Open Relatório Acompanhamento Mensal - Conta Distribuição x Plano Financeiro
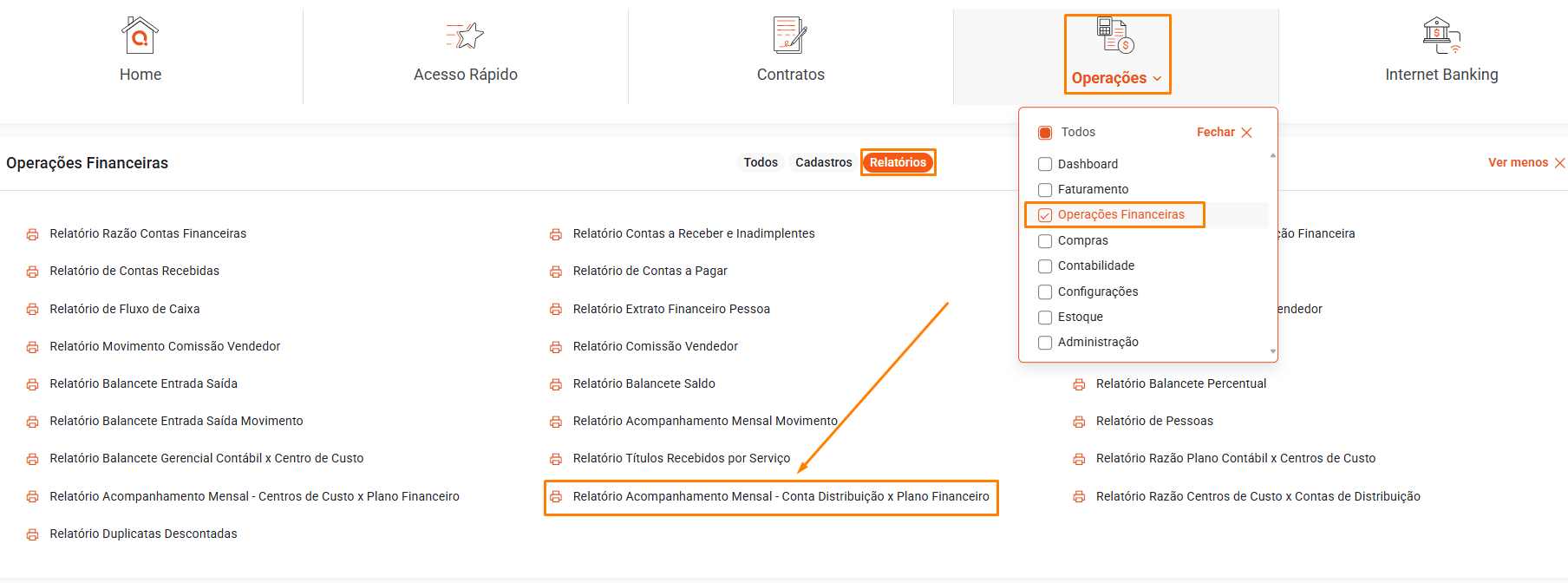1568x583 pixels. pos(781,496)
